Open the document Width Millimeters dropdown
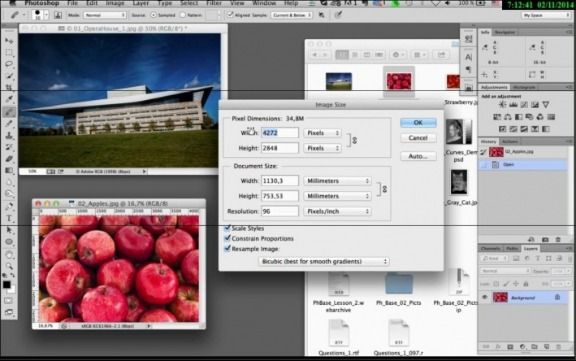This screenshot has width=576, height=361. pyautogui.click(x=337, y=181)
